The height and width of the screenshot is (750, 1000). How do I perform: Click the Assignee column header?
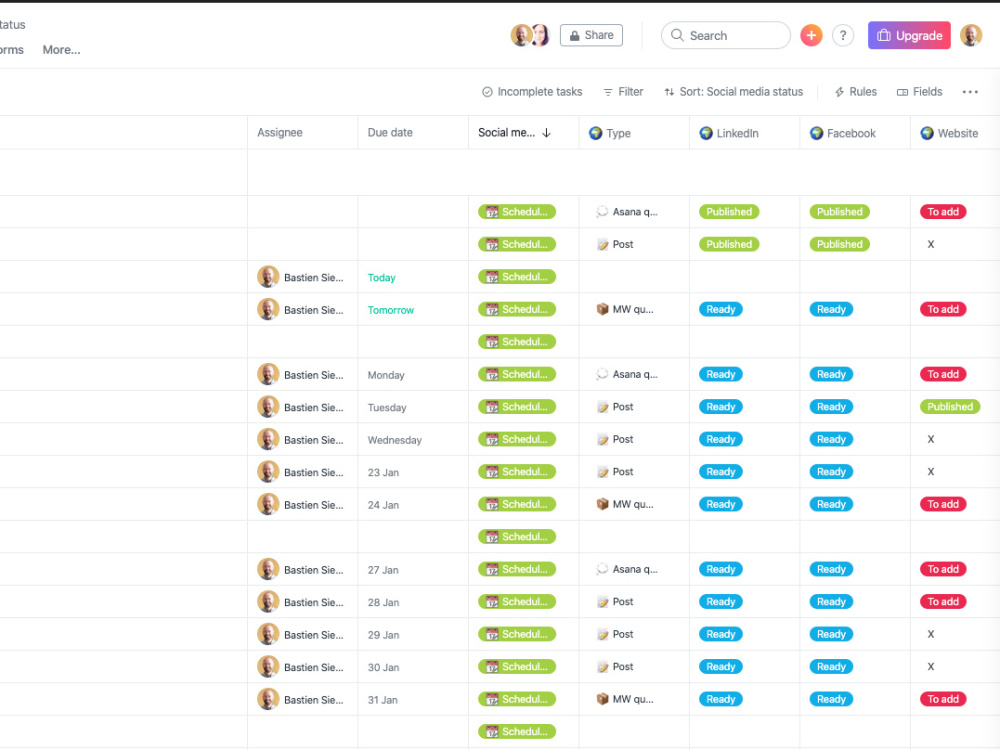[x=303, y=133]
